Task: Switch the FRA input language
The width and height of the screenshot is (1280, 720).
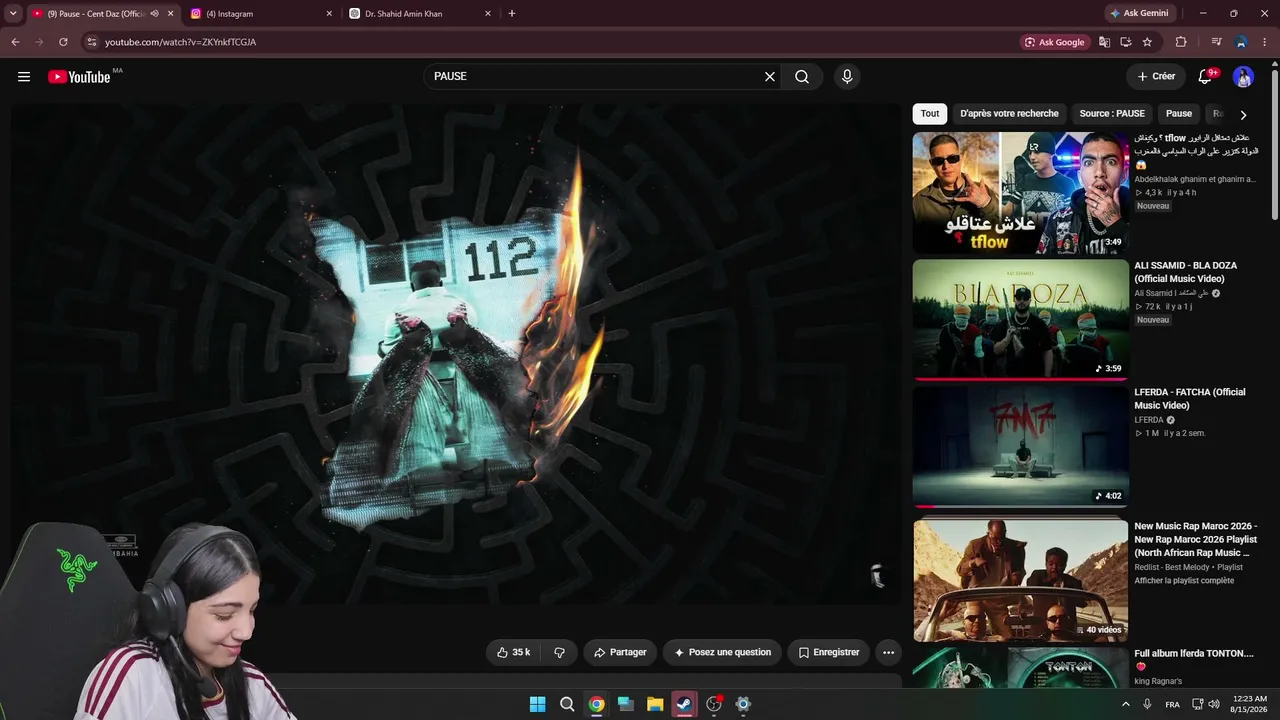Action: click(x=1172, y=704)
